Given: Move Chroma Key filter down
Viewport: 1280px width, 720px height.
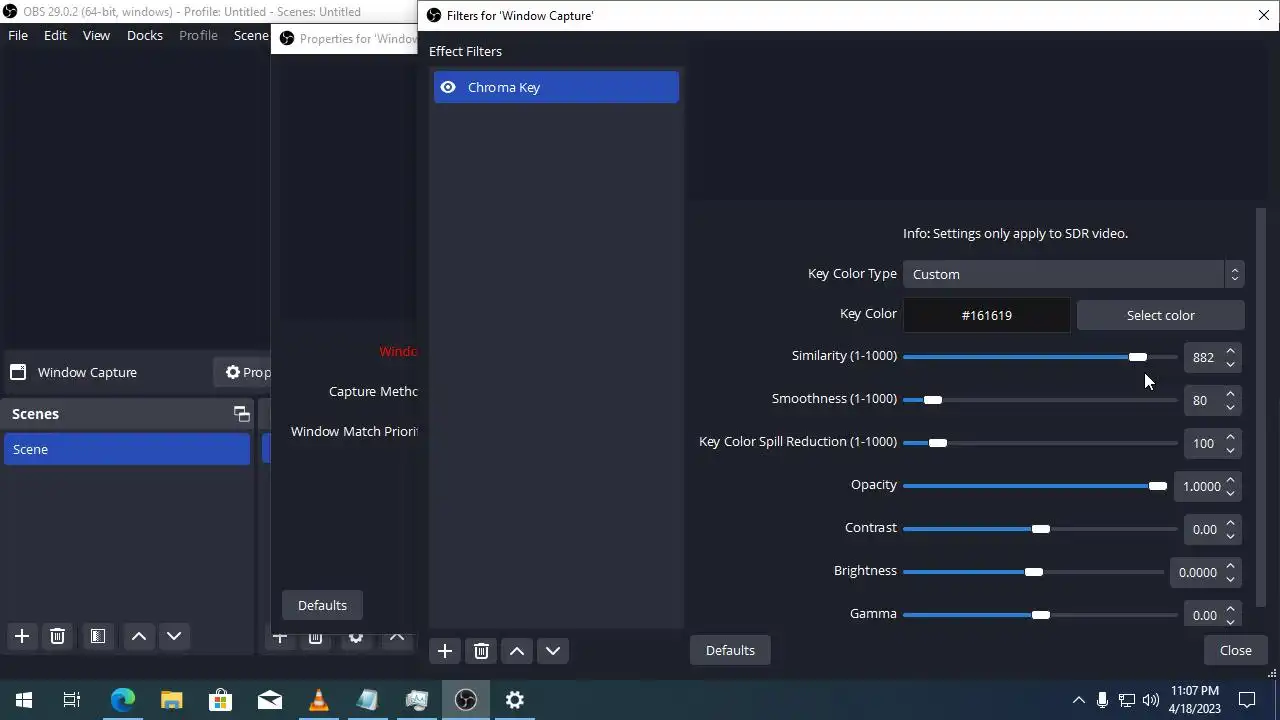Looking at the screenshot, I should pos(553,651).
